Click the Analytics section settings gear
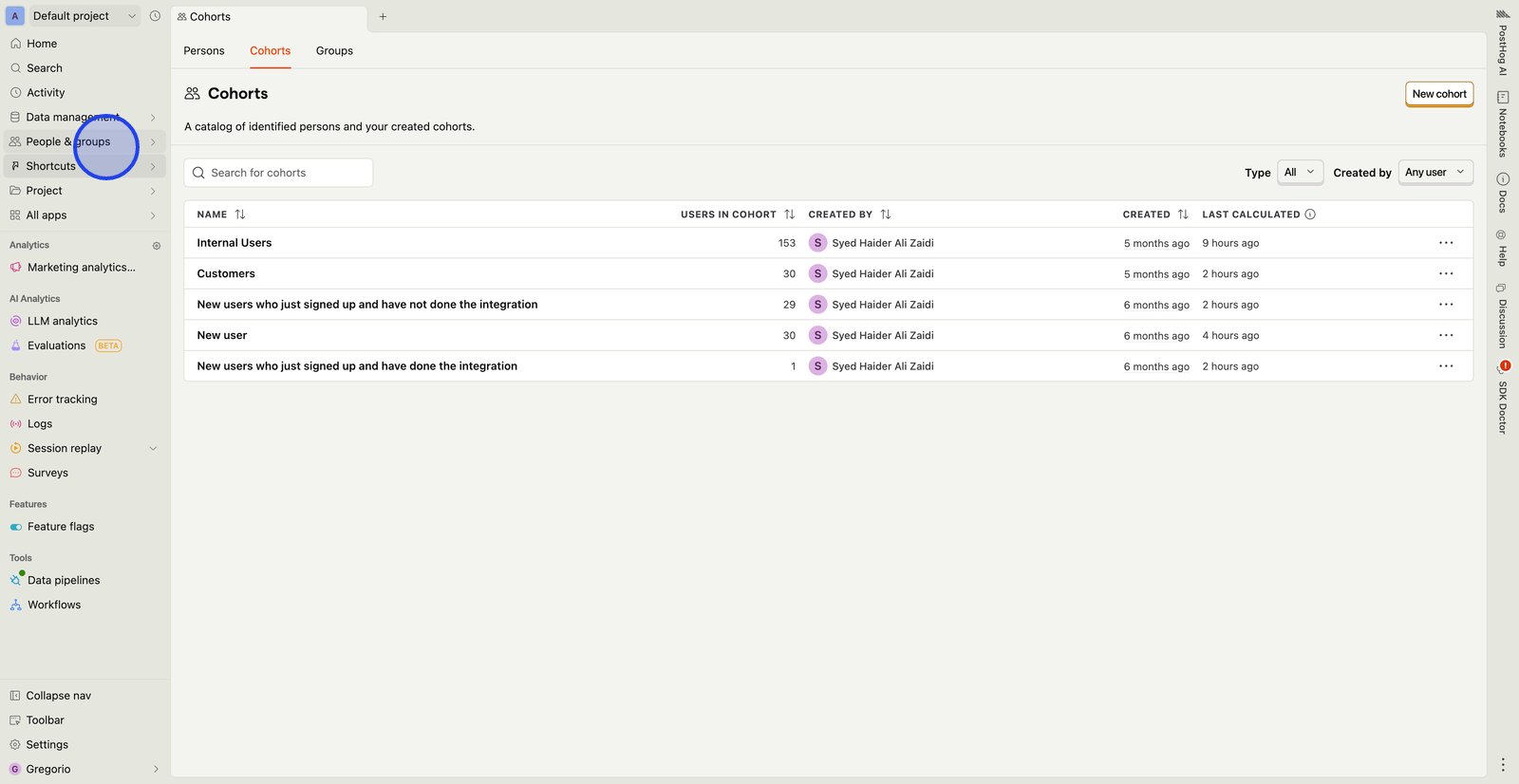 pyautogui.click(x=157, y=246)
